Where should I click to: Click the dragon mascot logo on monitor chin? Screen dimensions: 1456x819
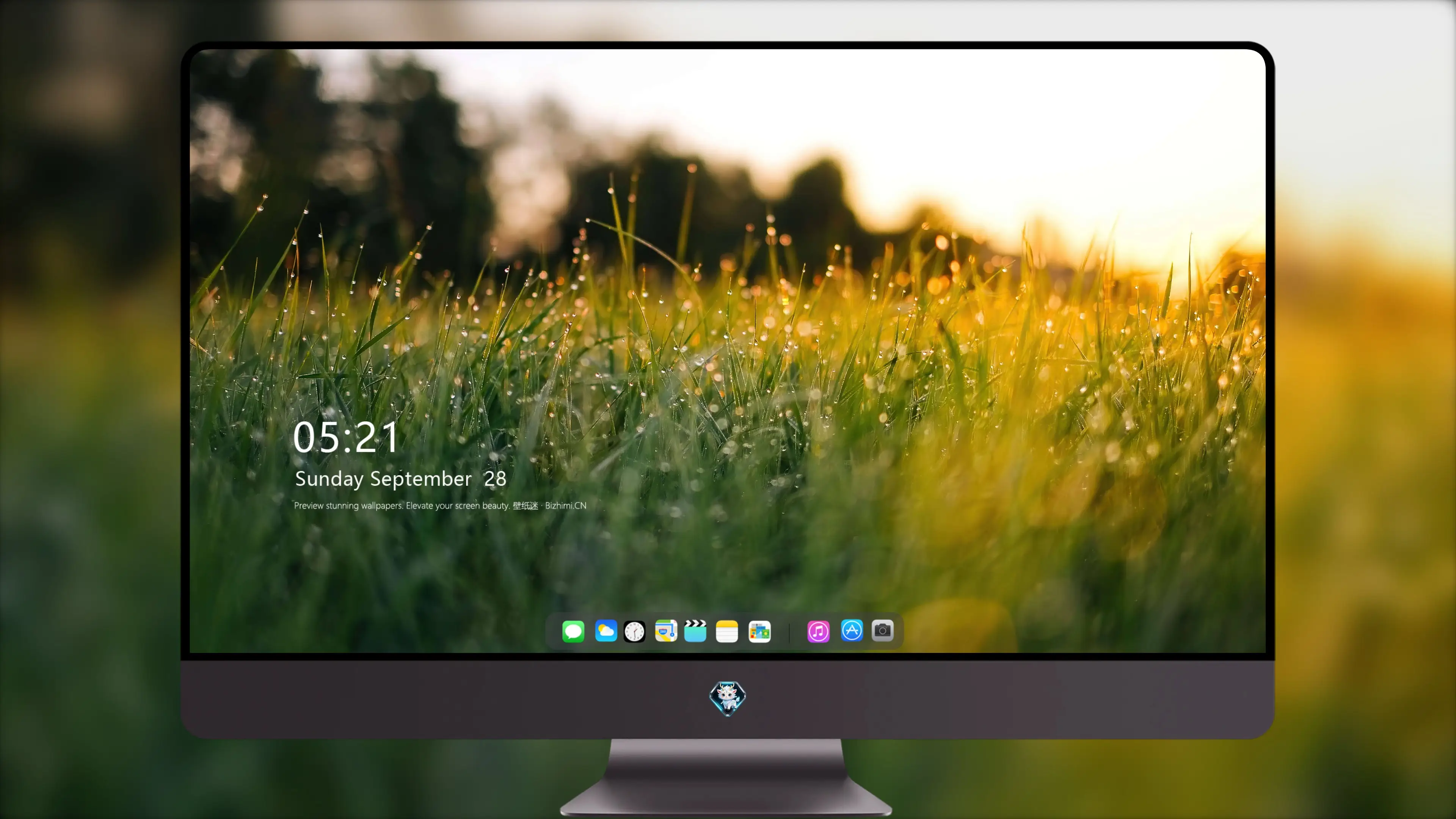728,698
